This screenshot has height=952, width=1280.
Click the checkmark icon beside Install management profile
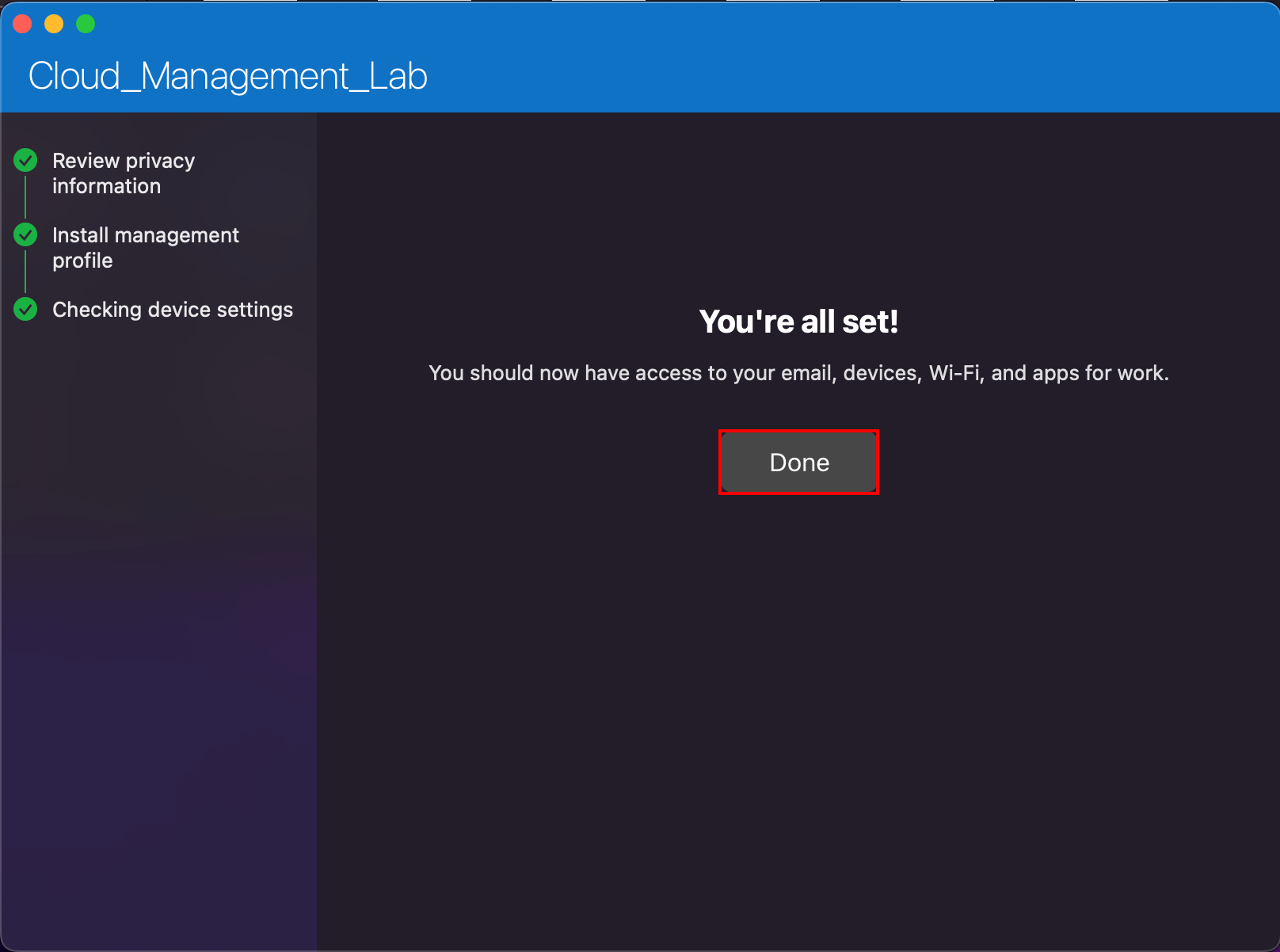click(25, 235)
